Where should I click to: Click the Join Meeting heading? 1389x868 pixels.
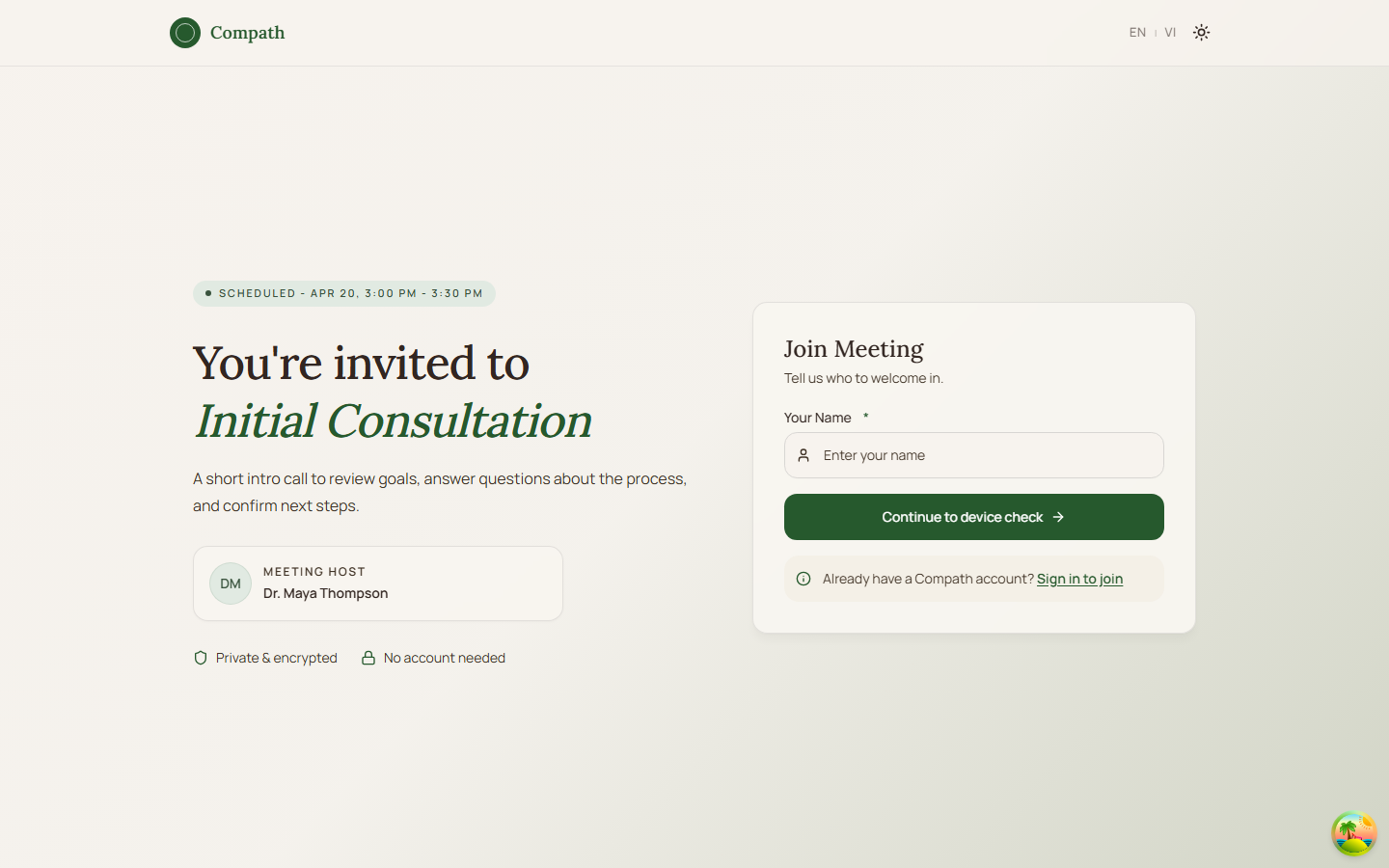pyautogui.click(x=854, y=349)
